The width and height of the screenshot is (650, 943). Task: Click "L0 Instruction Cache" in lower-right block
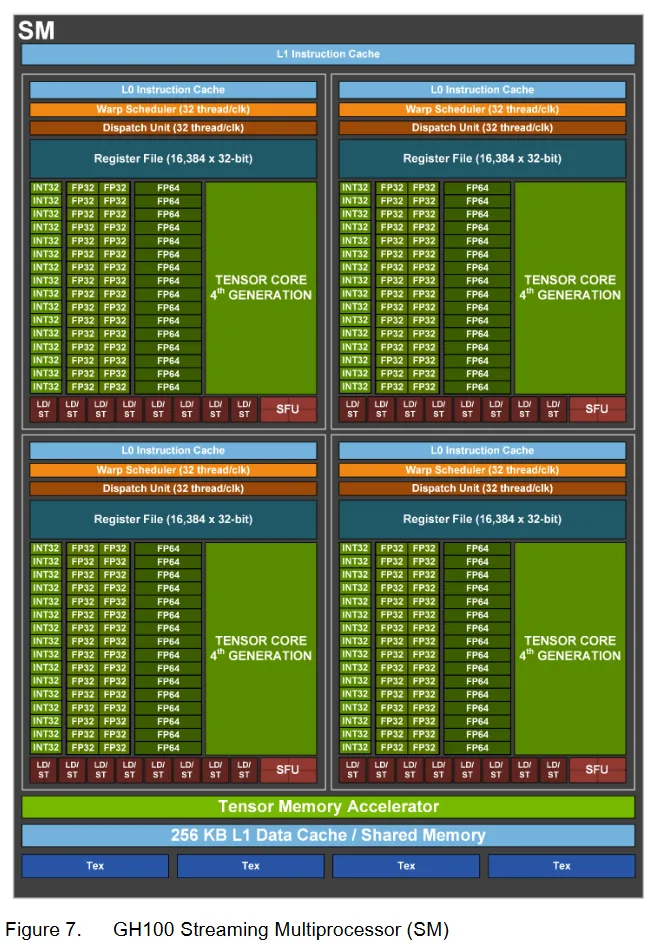[482, 450]
